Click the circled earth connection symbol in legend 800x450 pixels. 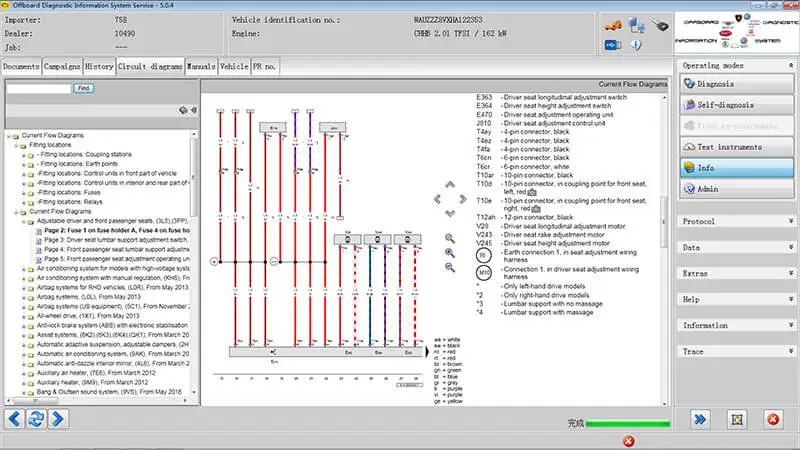[484, 255]
